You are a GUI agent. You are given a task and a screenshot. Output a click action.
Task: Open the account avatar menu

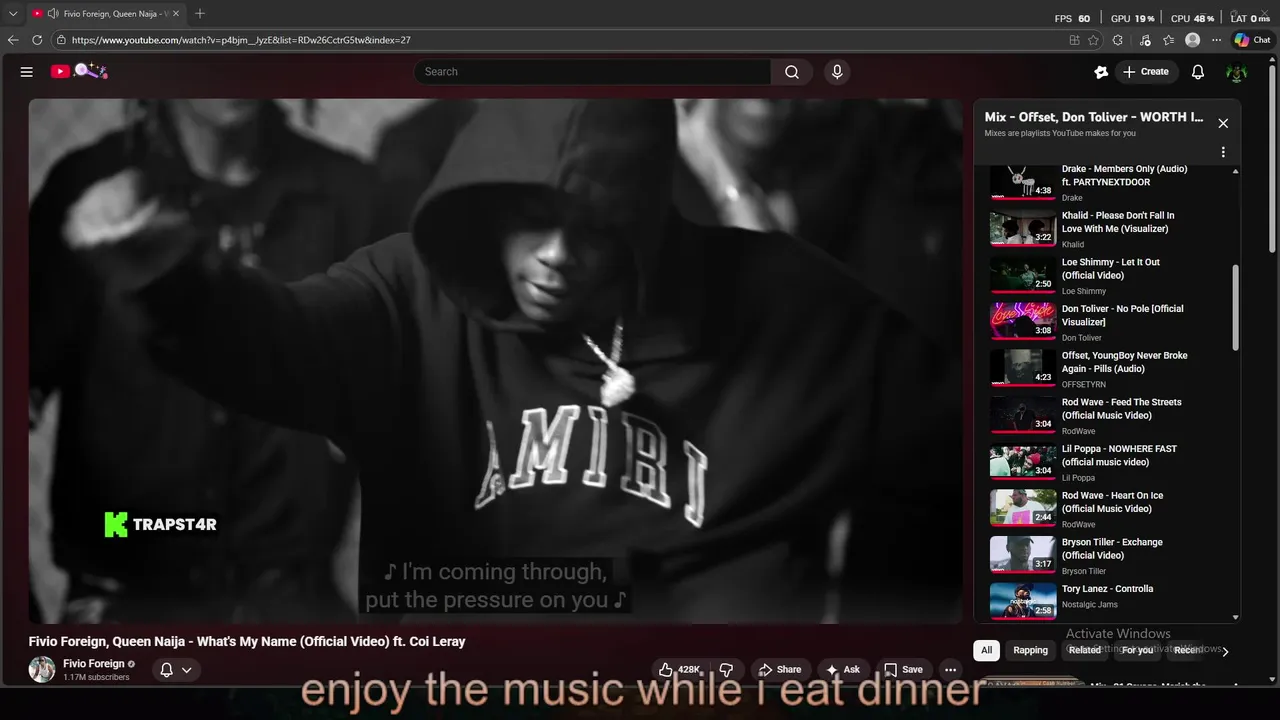[1237, 72]
